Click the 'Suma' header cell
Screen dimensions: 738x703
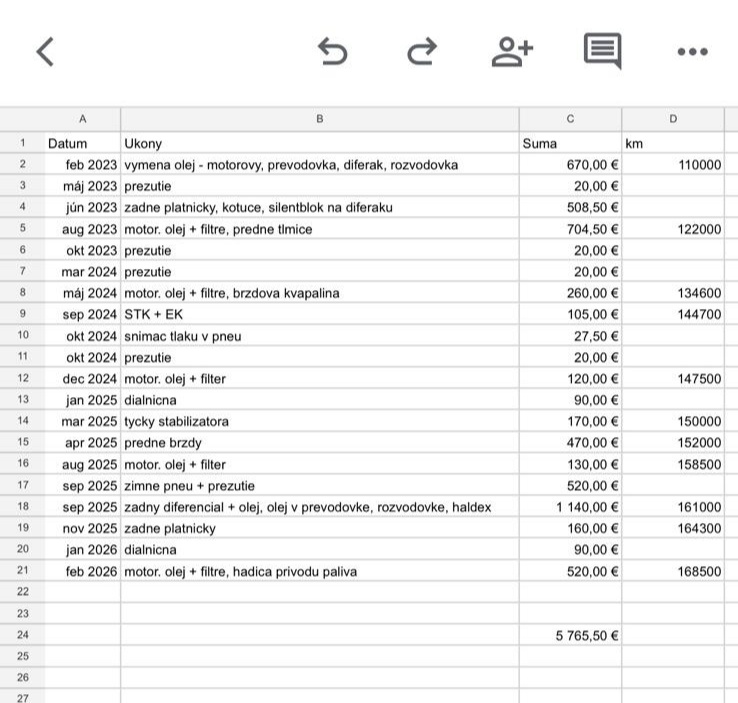570,143
